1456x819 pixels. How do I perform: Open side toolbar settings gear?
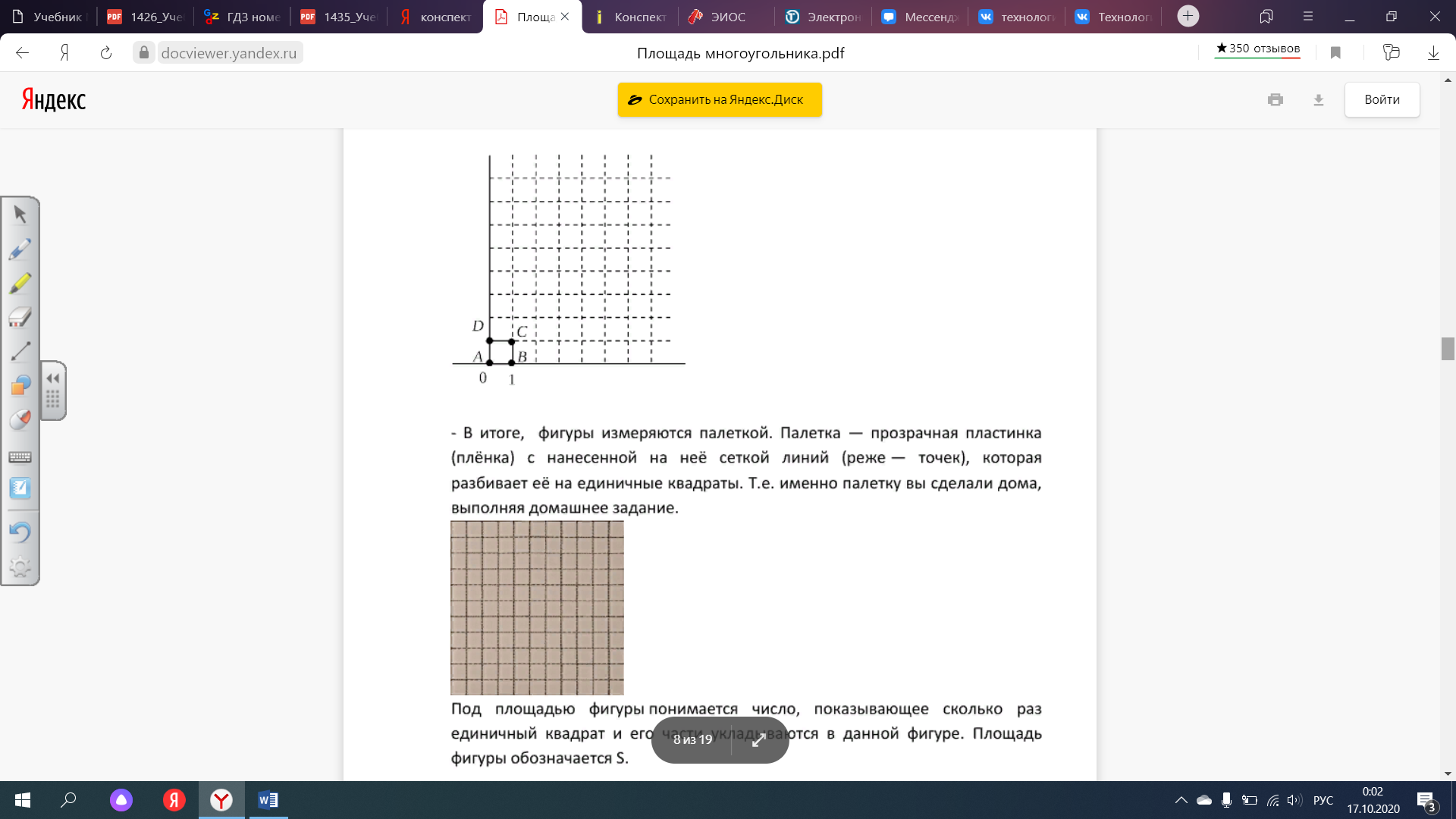point(20,566)
